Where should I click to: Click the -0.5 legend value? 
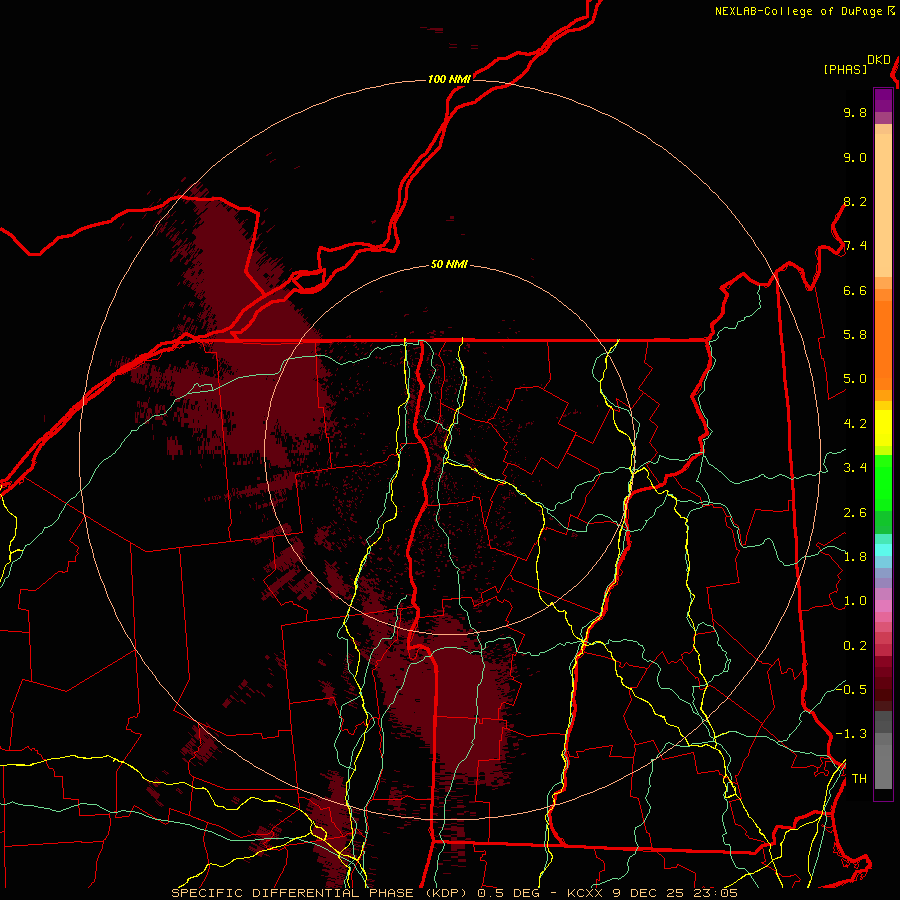click(x=851, y=690)
